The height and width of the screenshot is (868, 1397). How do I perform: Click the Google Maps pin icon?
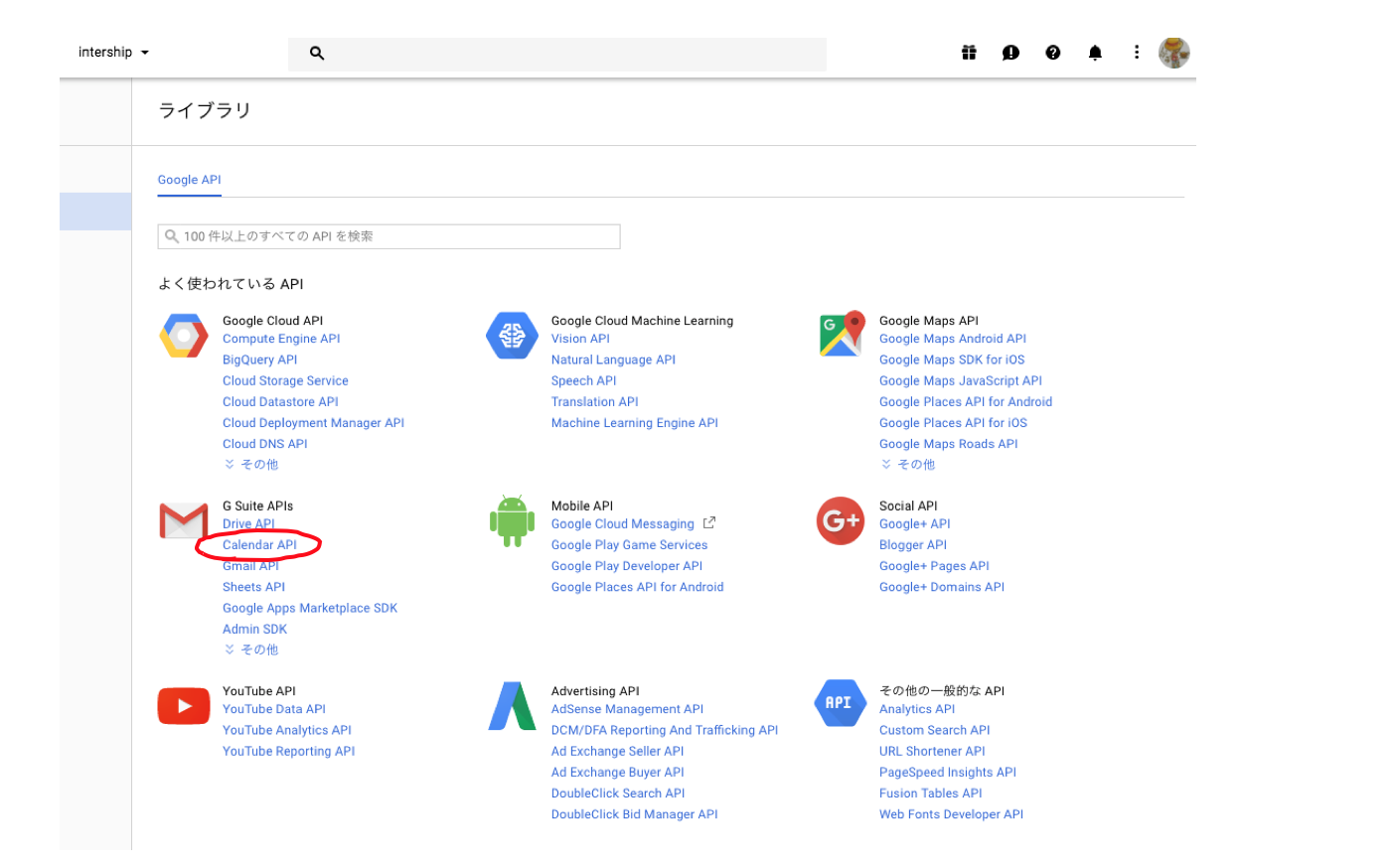pyautogui.click(x=841, y=335)
